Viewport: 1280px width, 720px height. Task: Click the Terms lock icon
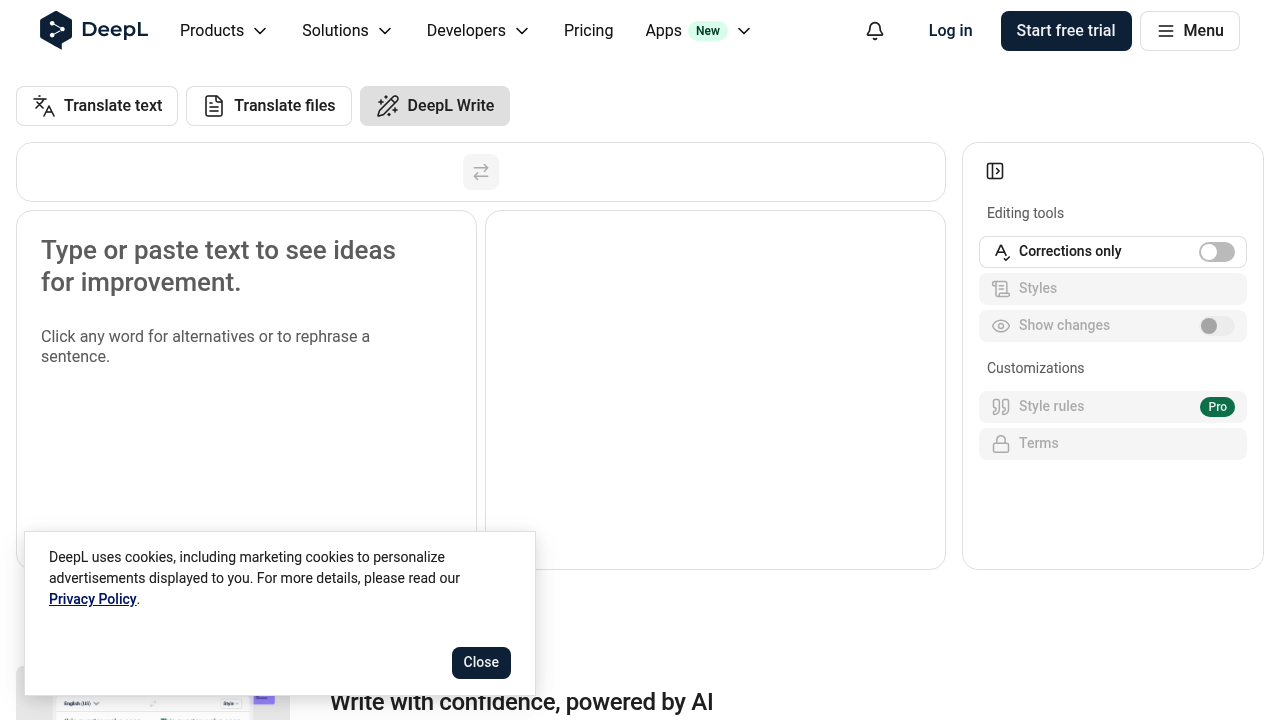(x=1001, y=444)
